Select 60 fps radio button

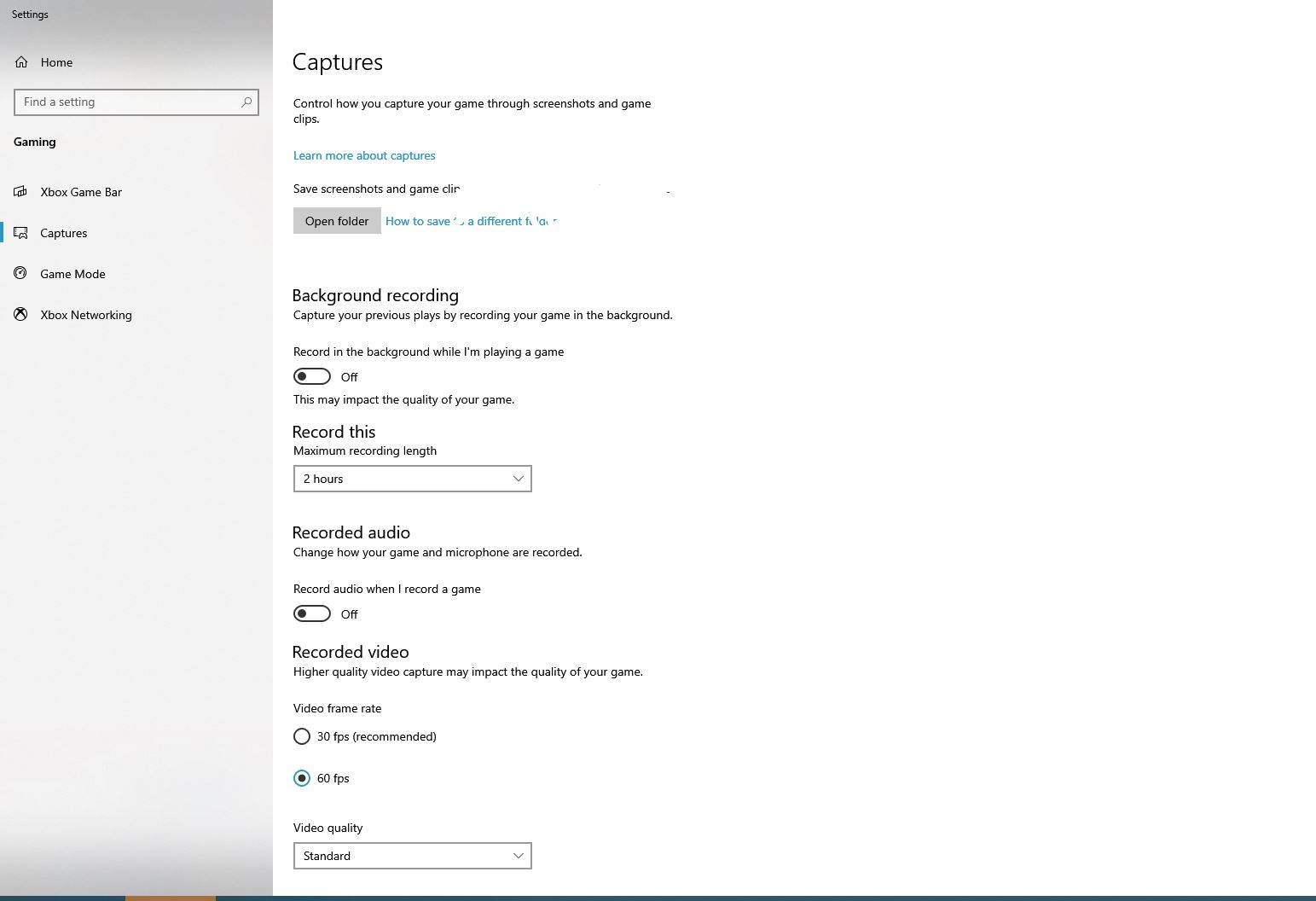tap(302, 778)
